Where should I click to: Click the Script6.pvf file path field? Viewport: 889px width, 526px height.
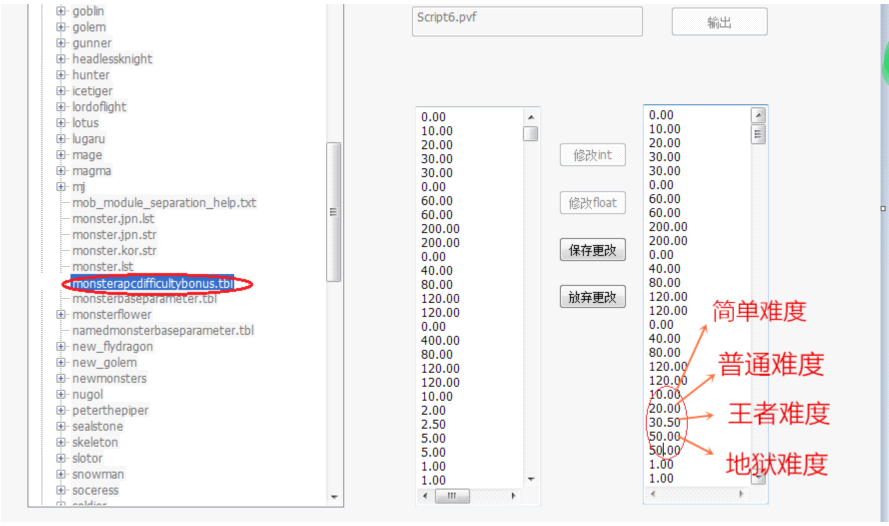[x=527, y=22]
